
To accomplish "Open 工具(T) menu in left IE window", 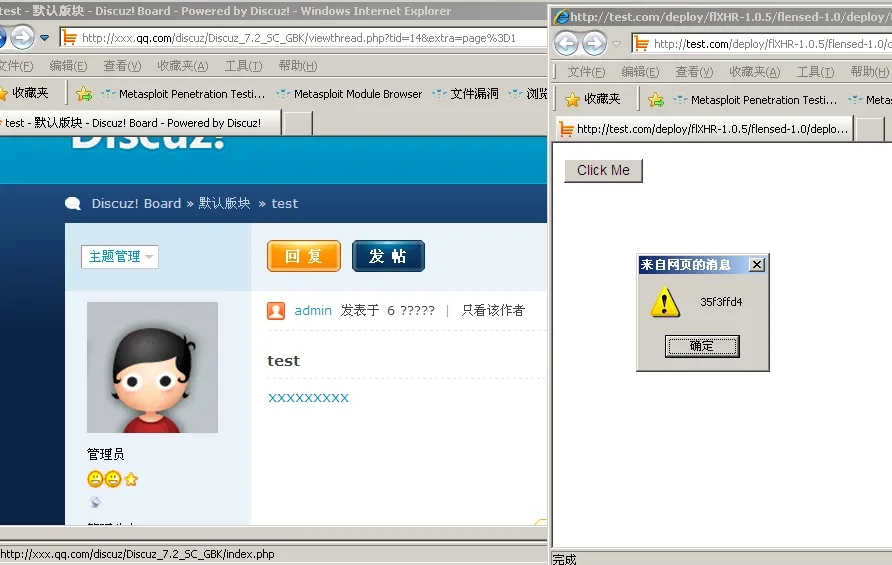I will coord(243,66).
